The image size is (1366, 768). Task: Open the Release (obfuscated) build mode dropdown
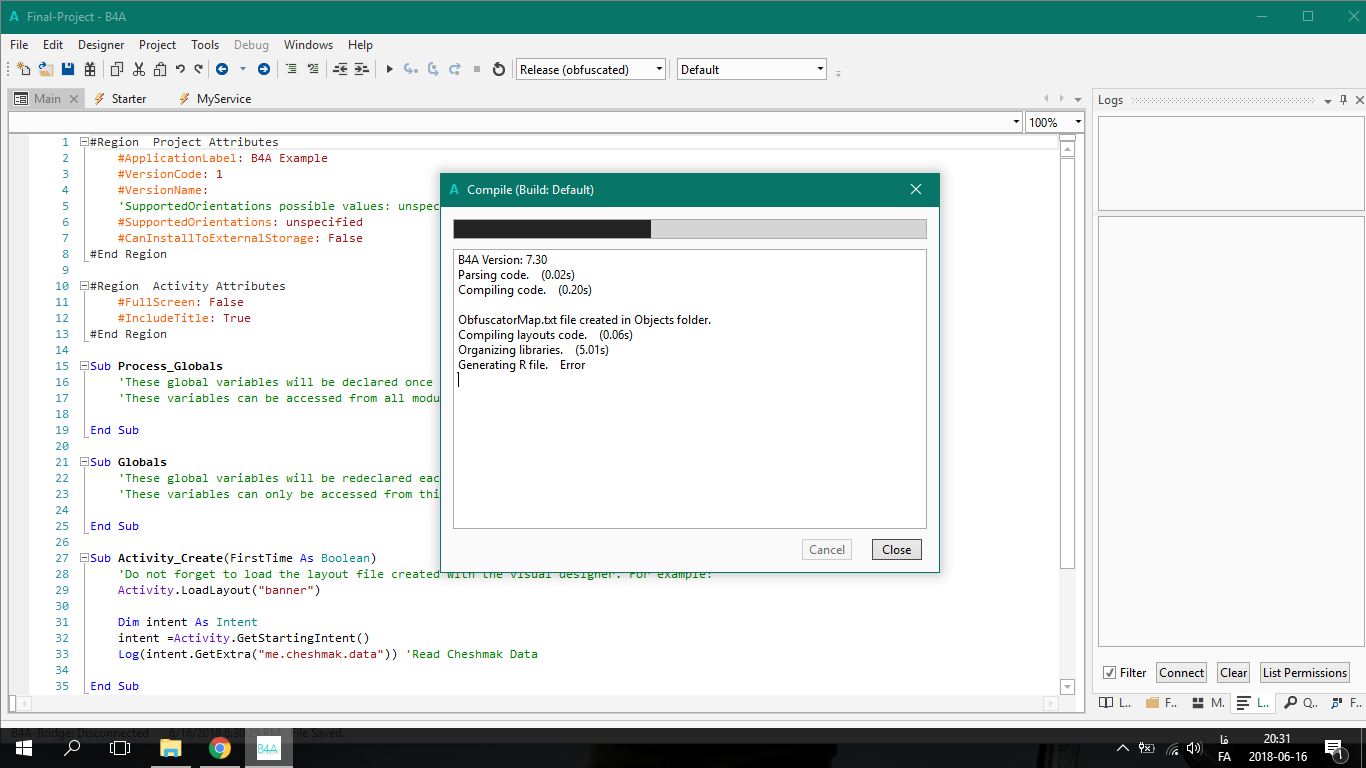[659, 69]
